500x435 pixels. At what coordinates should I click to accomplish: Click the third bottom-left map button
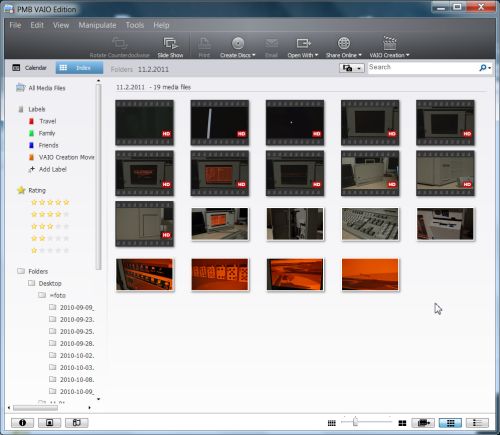click(x=77, y=423)
